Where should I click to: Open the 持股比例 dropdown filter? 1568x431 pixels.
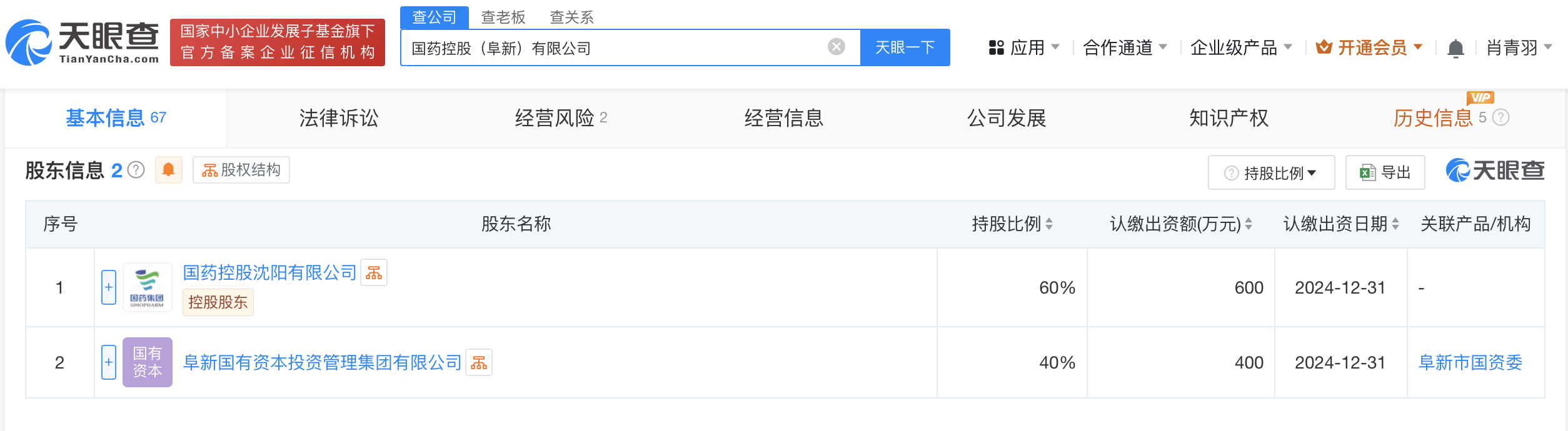1271,173
